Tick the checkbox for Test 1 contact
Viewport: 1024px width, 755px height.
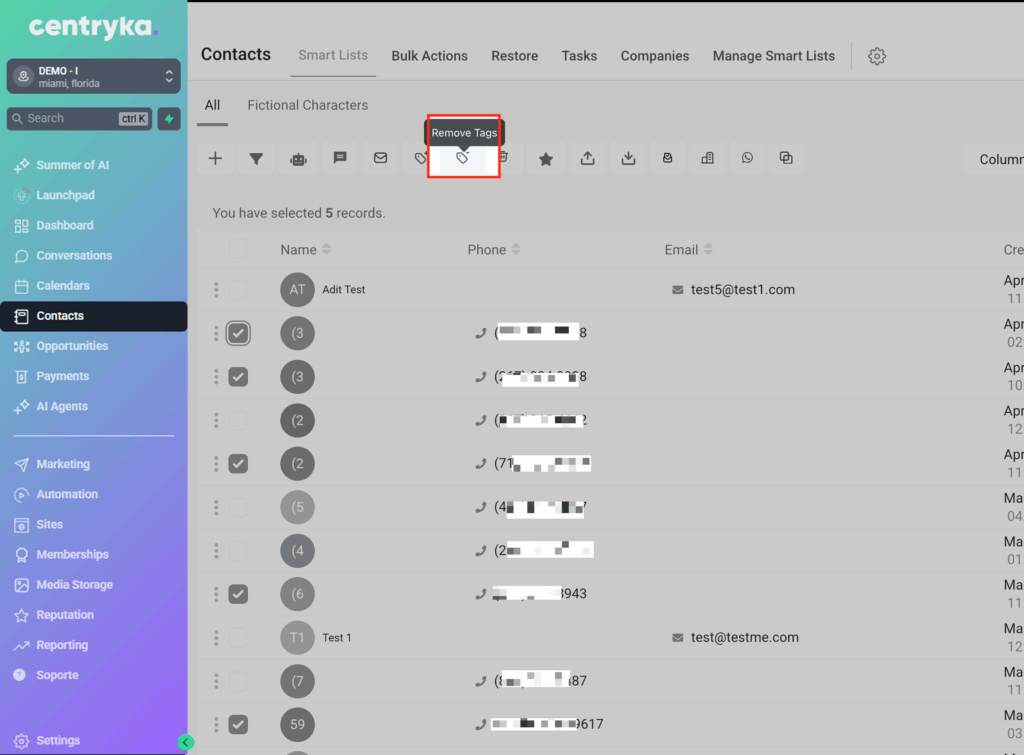[238, 637]
